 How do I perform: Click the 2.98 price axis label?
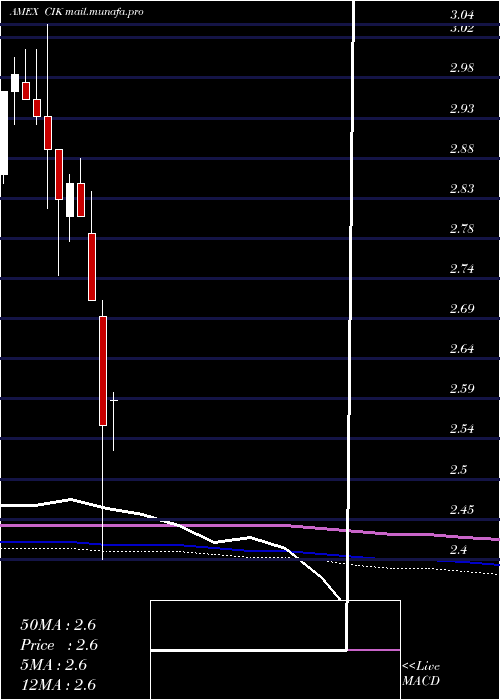point(462,68)
